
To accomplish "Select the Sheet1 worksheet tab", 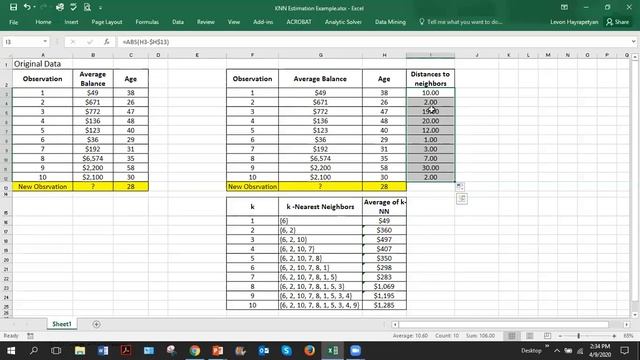I will tap(62, 324).
